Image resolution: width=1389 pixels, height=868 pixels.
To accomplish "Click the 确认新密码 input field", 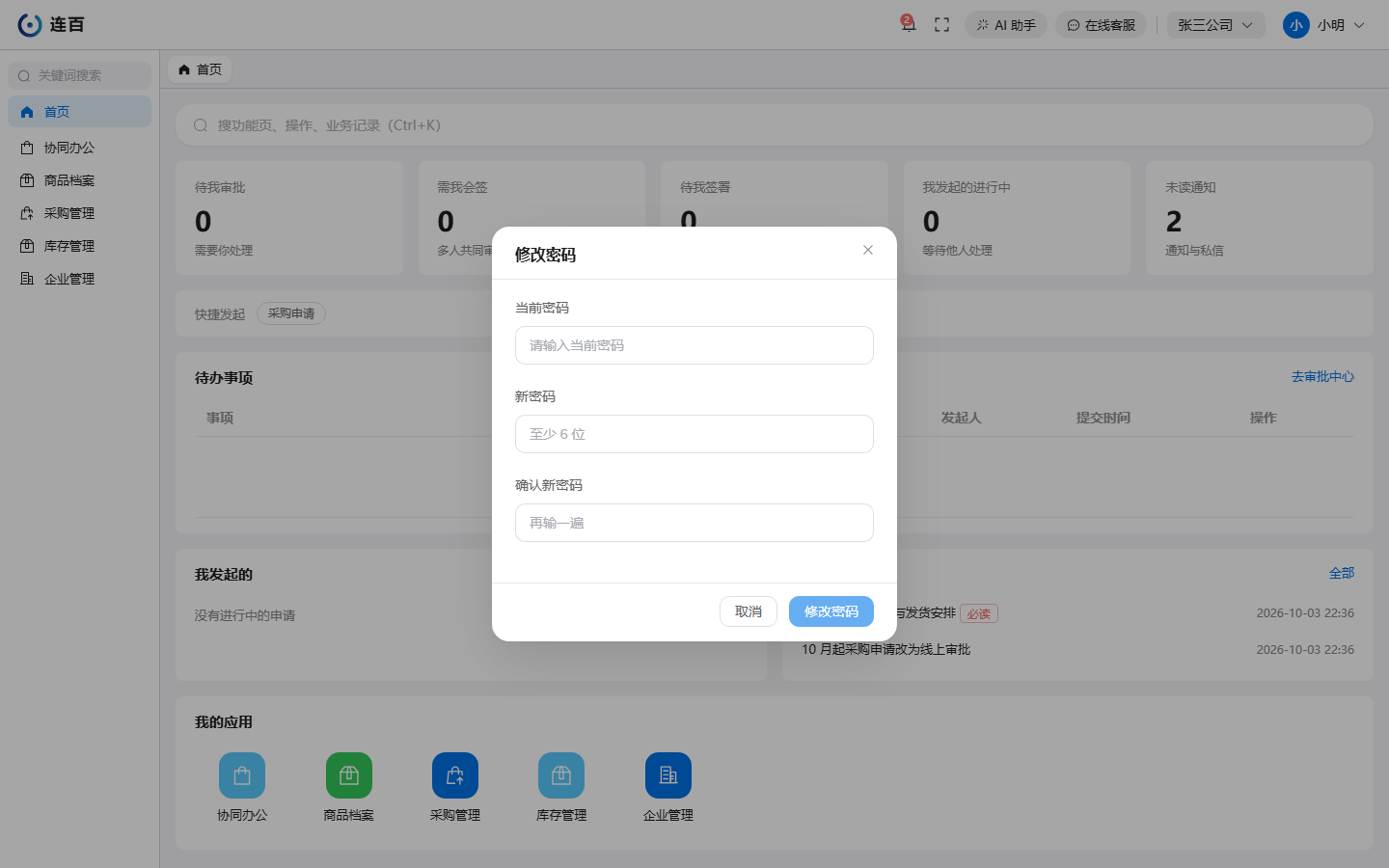I will (x=694, y=523).
